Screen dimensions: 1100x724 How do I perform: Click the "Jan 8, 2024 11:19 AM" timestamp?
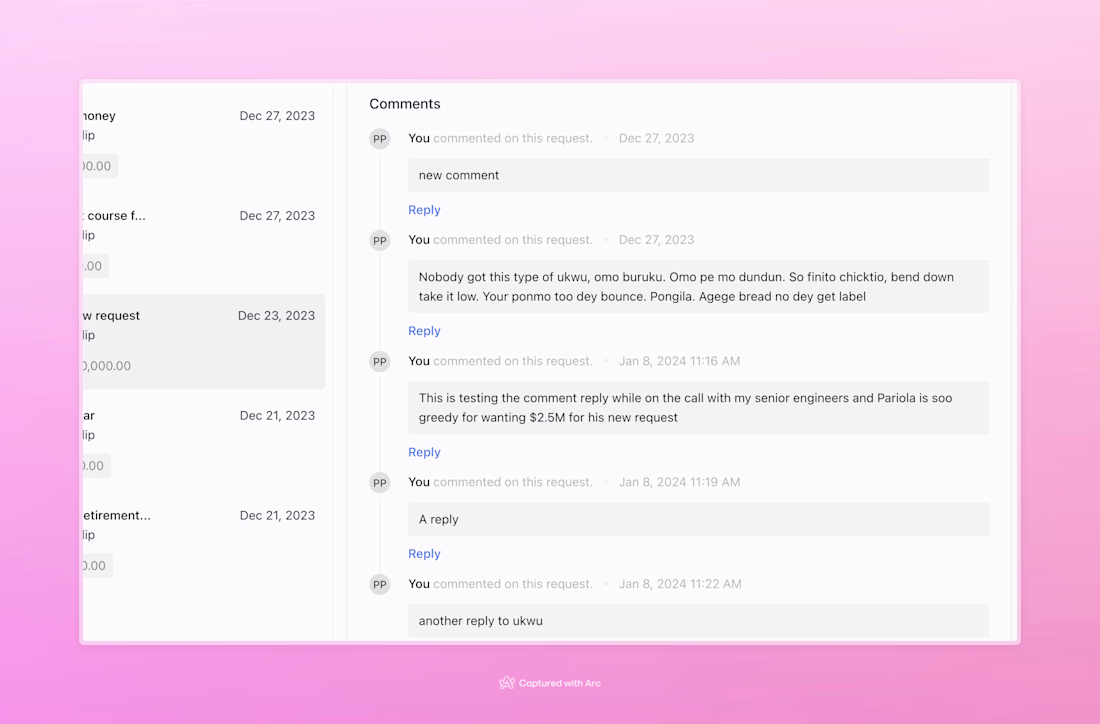(x=679, y=482)
